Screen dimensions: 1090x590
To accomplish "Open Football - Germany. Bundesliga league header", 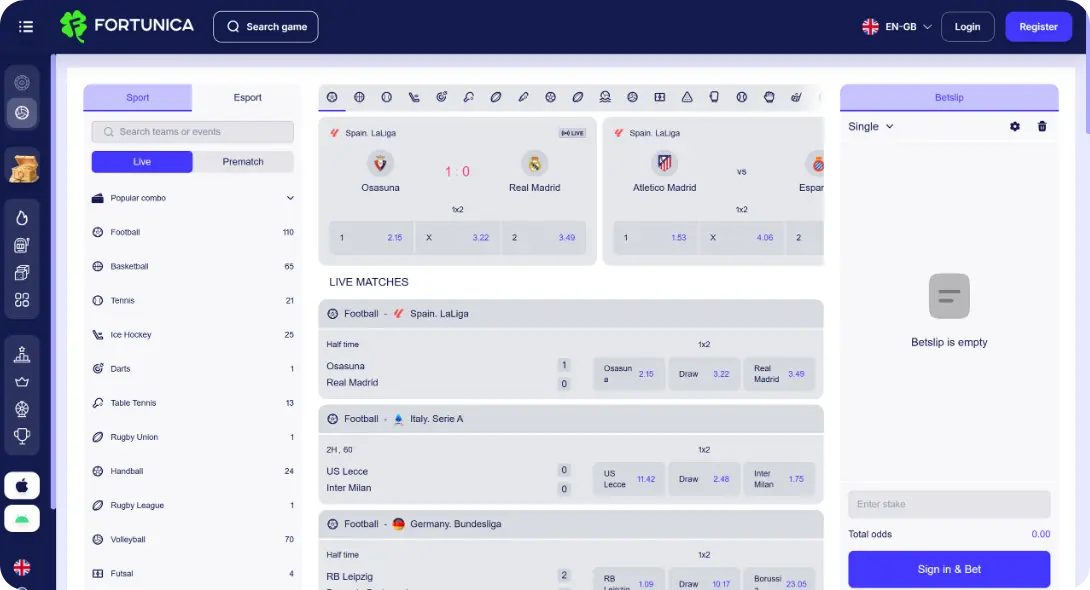I will [x=571, y=524].
